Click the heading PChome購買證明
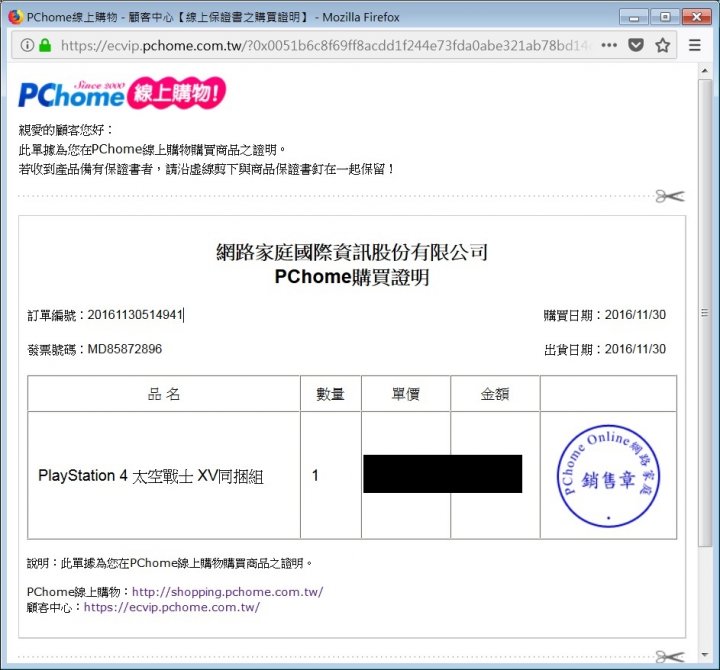The image size is (720, 670). point(352,277)
